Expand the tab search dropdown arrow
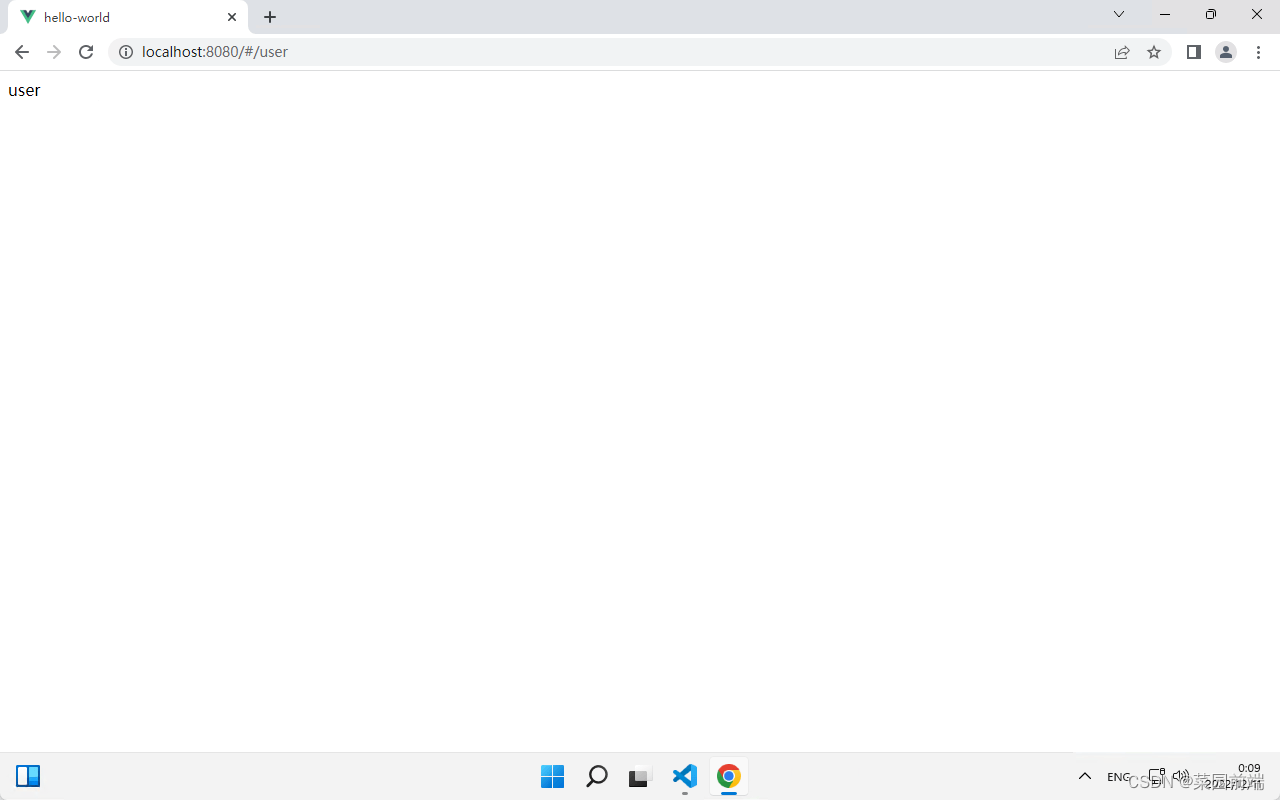The image size is (1280, 800). click(1119, 14)
